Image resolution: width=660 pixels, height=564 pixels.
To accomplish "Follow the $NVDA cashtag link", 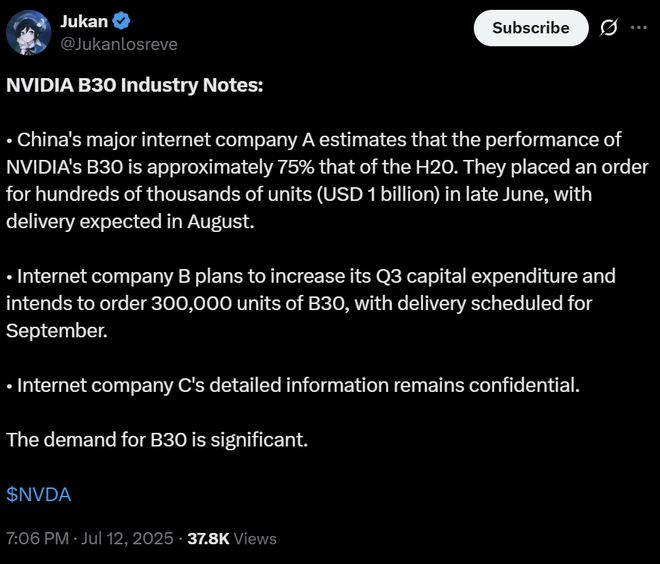I will pyautogui.click(x=39, y=494).
